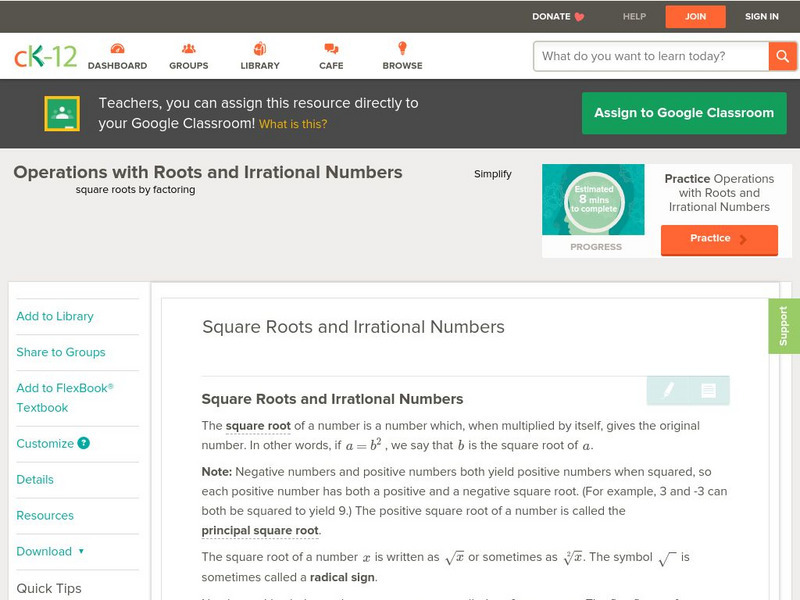The image size is (800, 600).
Task: Open the 'What is this?' link
Action: tap(293, 124)
